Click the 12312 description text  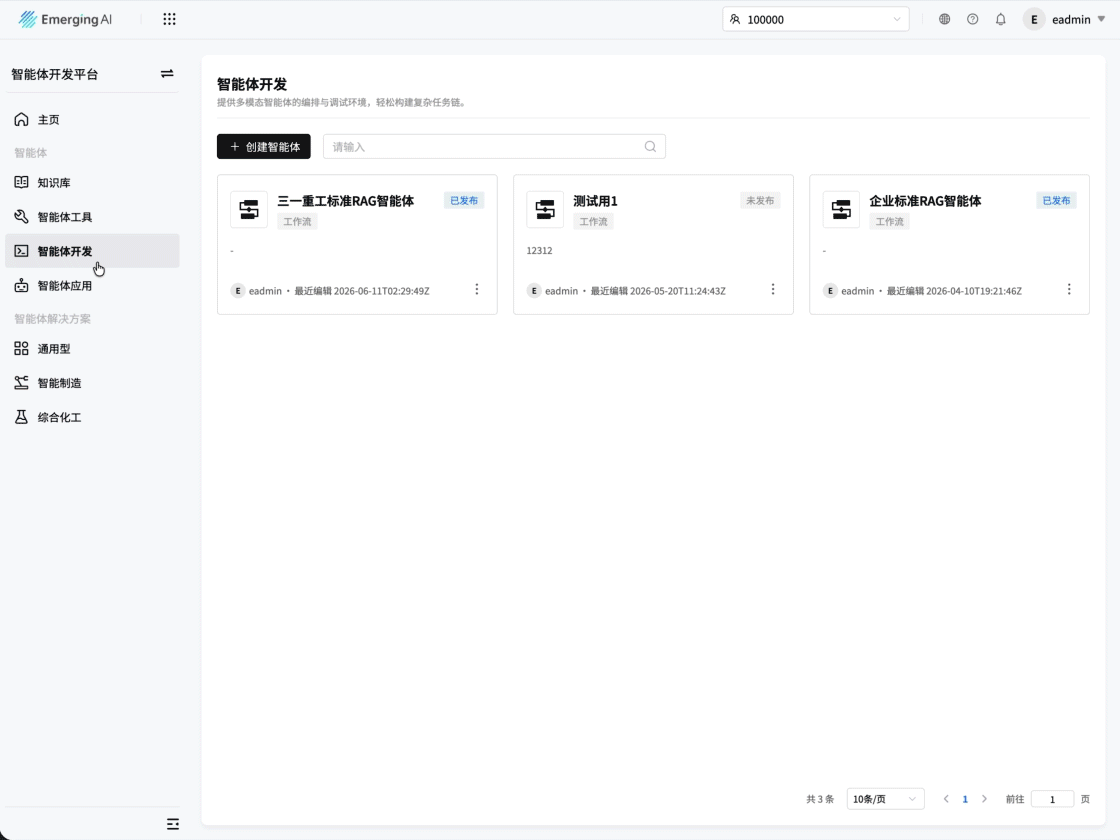click(x=539, y=250)
